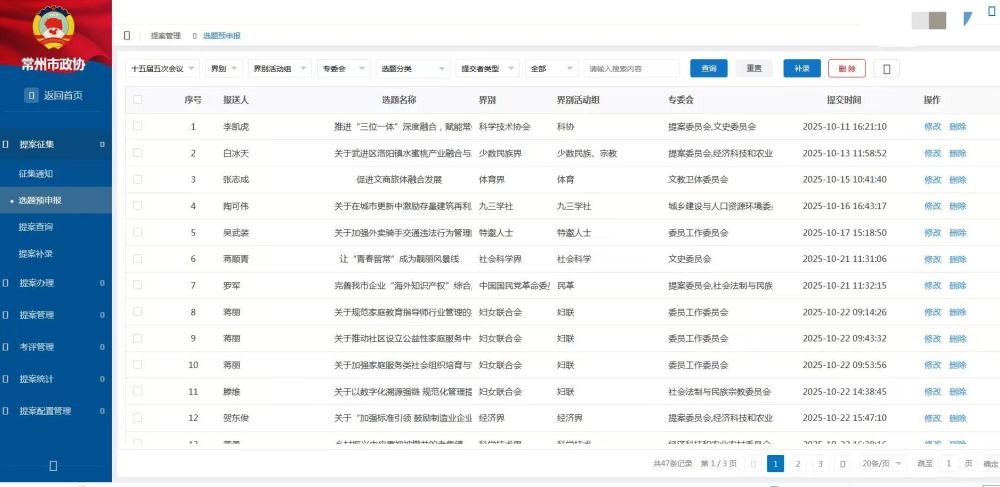Go to next page using pagination arrow
This screenshot has width=1000, height=487.
coord(842,464)
